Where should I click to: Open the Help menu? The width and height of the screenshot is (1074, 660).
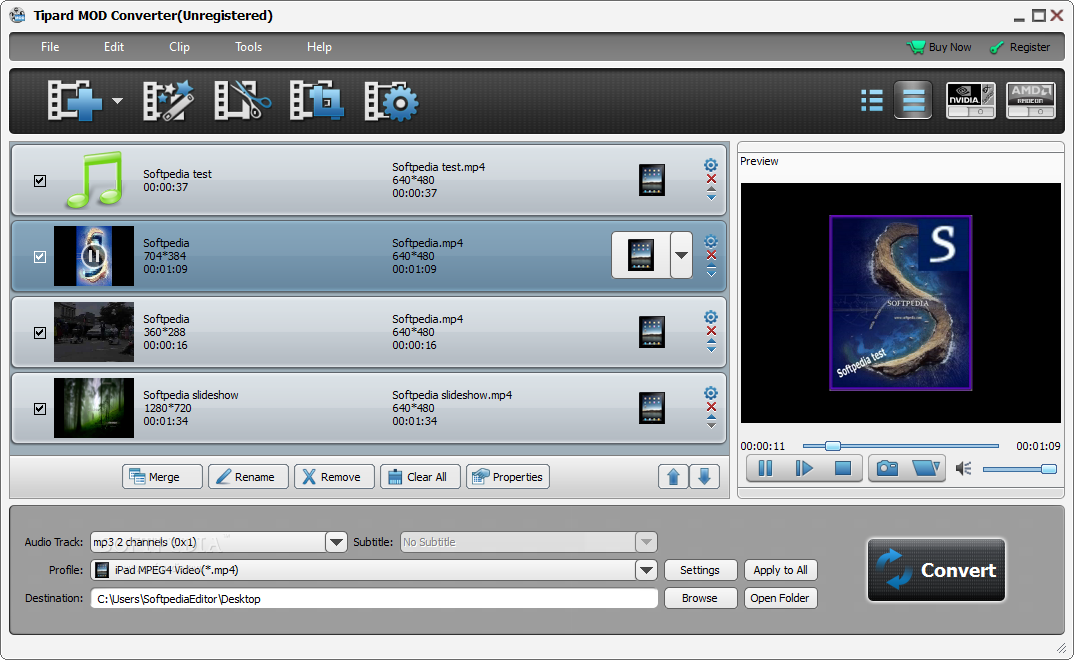319,47
